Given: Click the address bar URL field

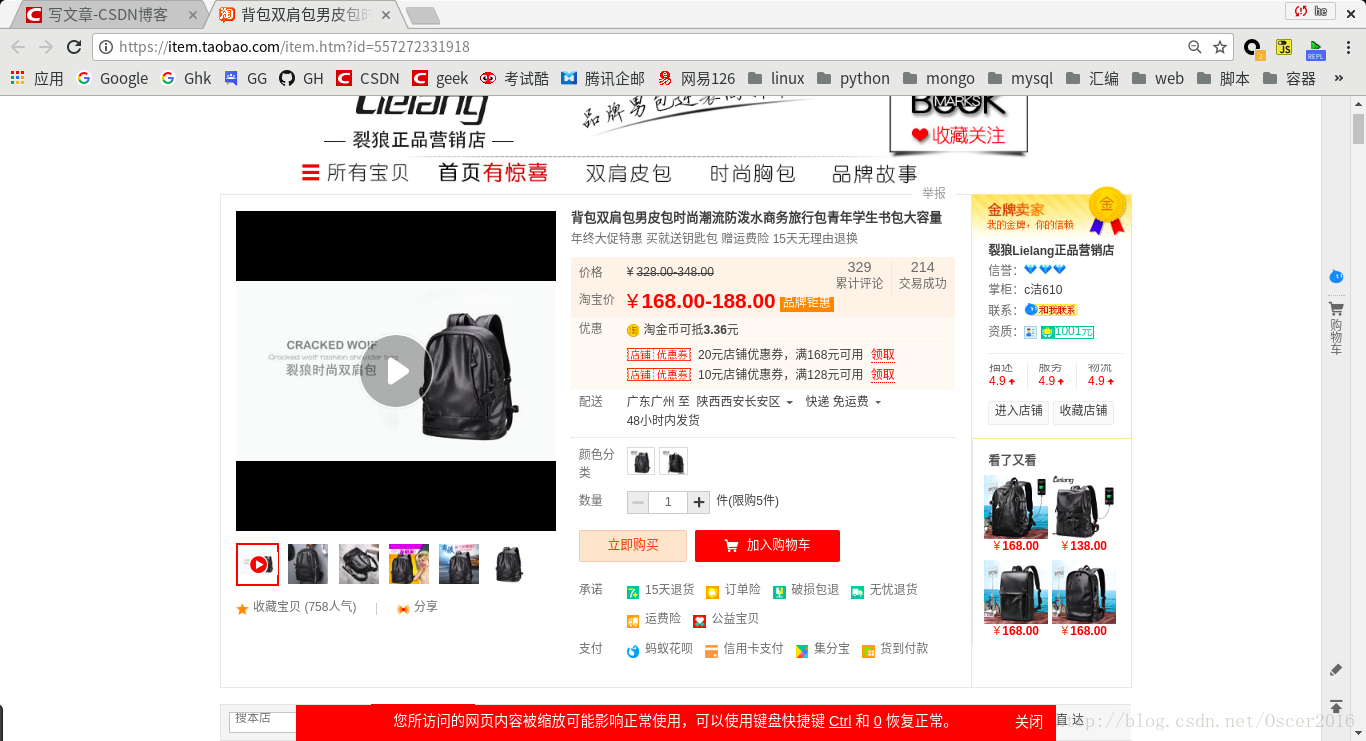Looking at the screenshot, I should click(640, 47).
